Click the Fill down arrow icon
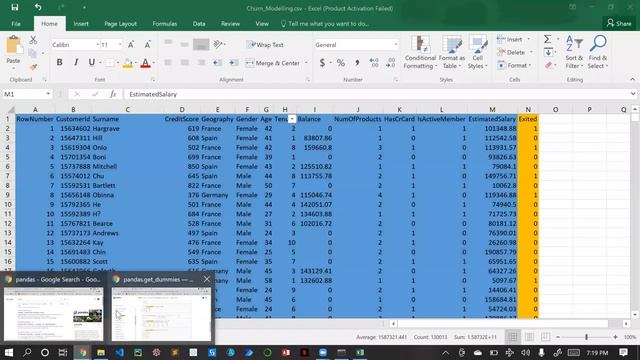Image resolution: width=640 pixels, height=360 pixels. click(x=548, y=52)
